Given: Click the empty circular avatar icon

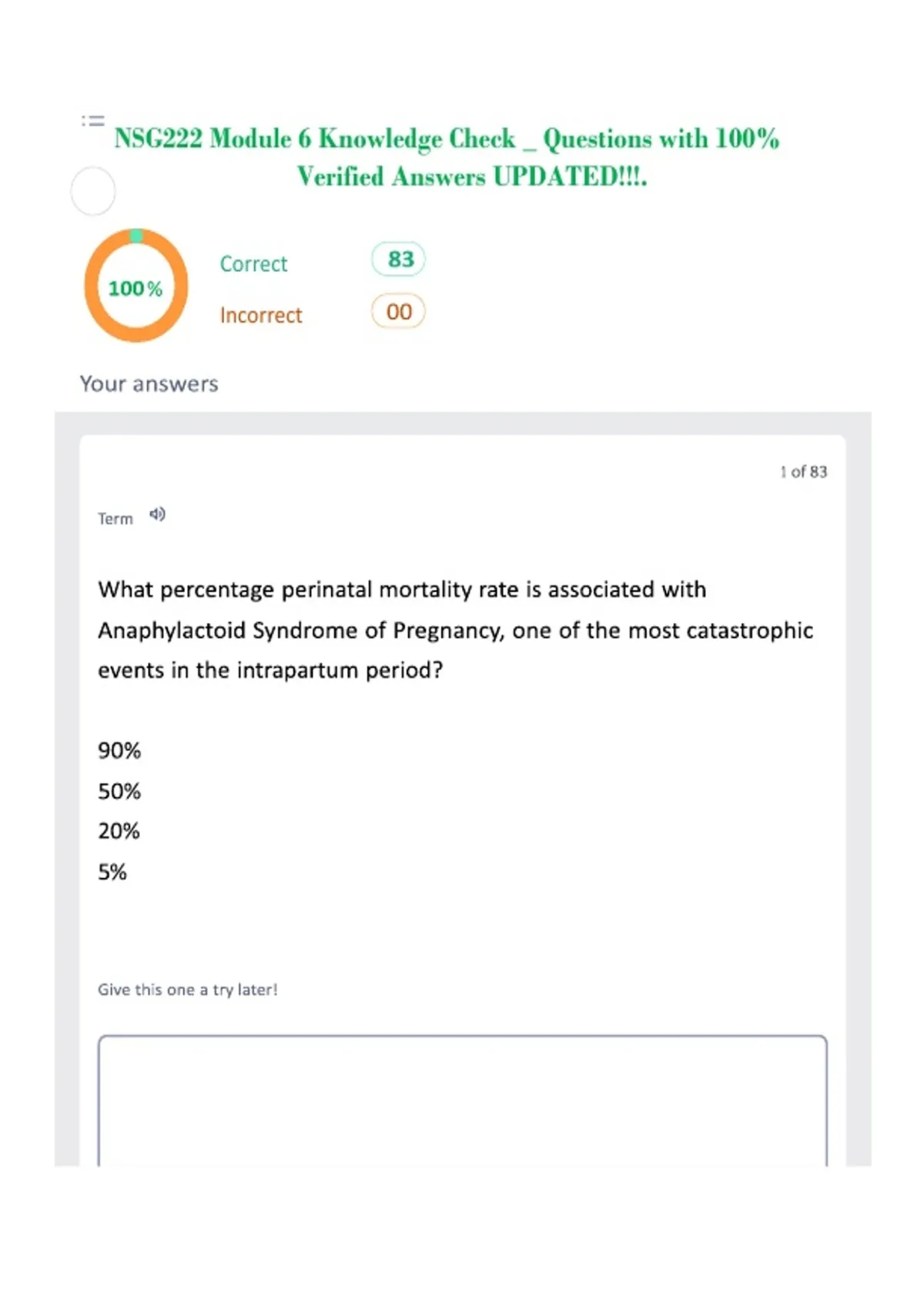Looking at the screenshot, I should pos(93,191).
